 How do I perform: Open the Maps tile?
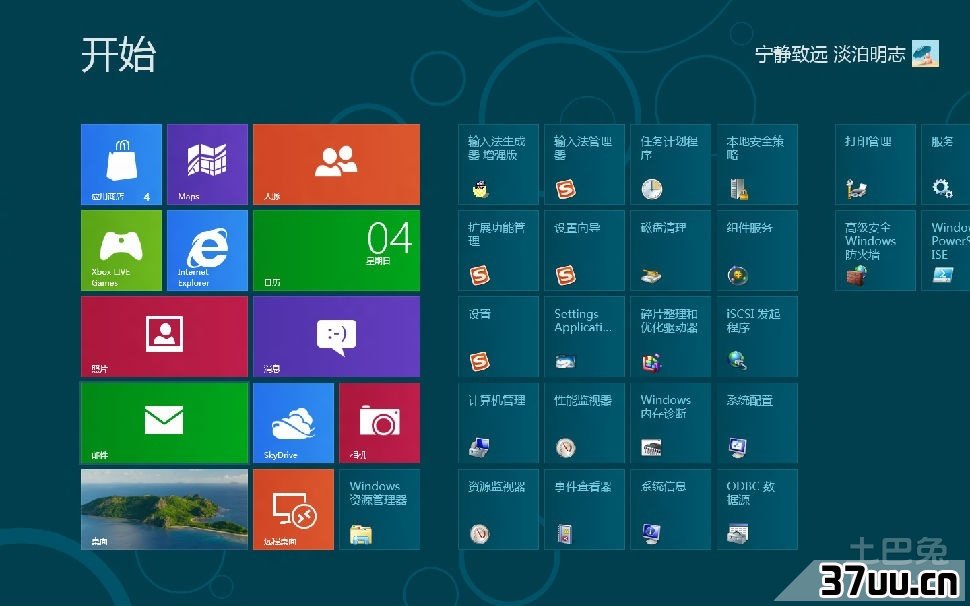207,164
